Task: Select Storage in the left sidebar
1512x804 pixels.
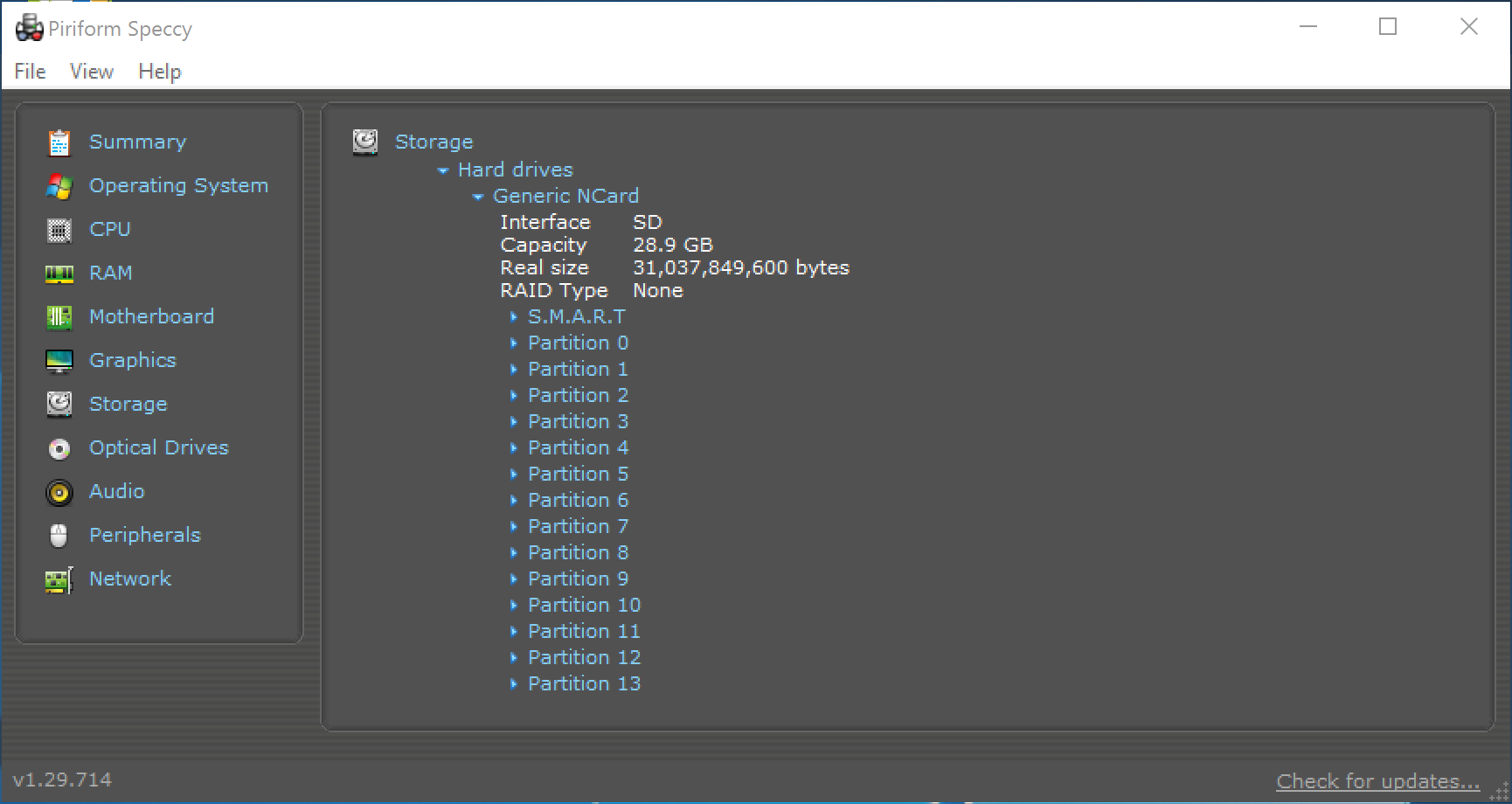Action: coord(128,404)
